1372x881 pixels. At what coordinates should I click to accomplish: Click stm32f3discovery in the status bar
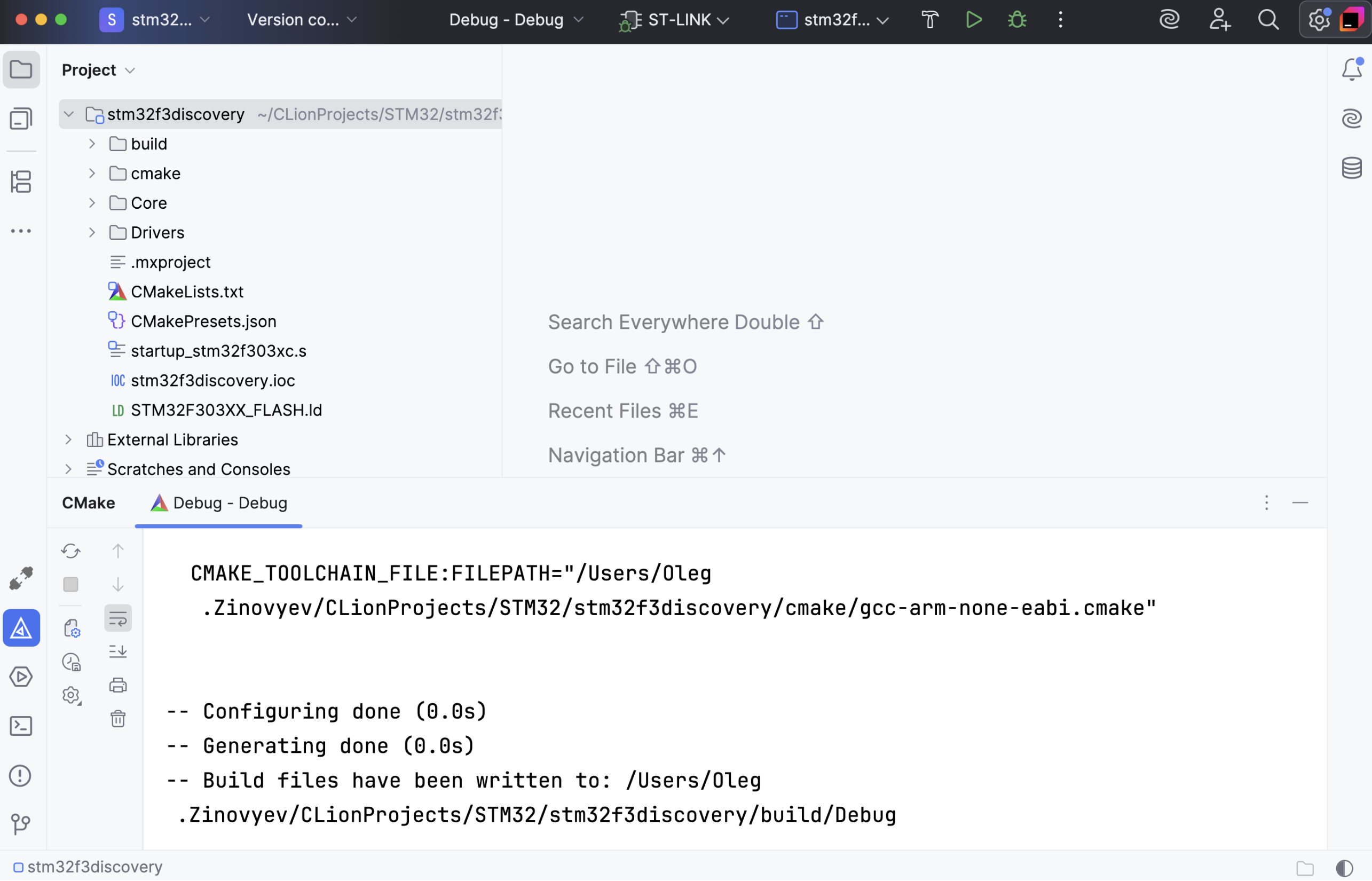click(x=95, y=866)
